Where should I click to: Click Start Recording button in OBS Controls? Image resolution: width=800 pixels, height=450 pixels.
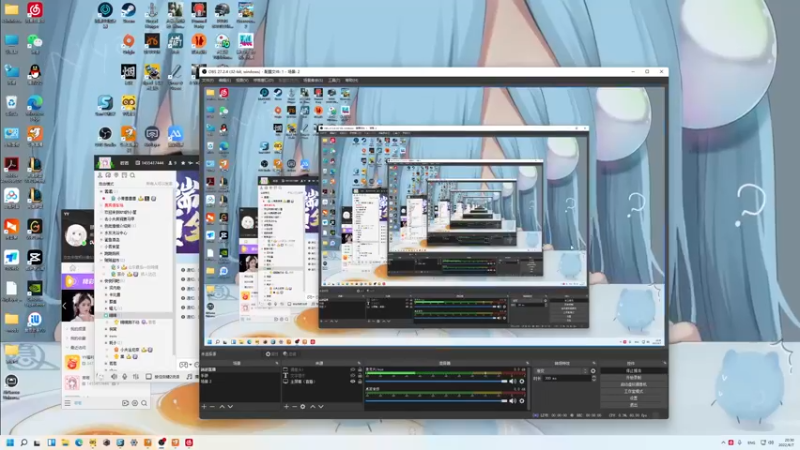pos(633,378)
